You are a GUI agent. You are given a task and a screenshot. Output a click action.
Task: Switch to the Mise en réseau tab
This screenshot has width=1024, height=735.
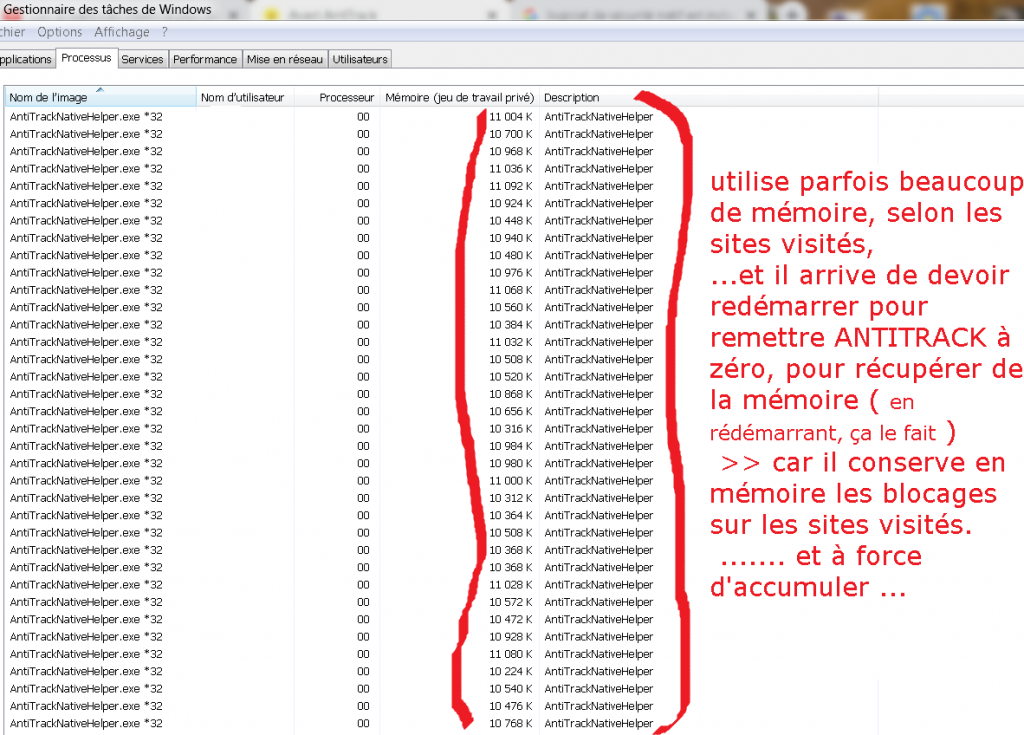click(285, 59)
